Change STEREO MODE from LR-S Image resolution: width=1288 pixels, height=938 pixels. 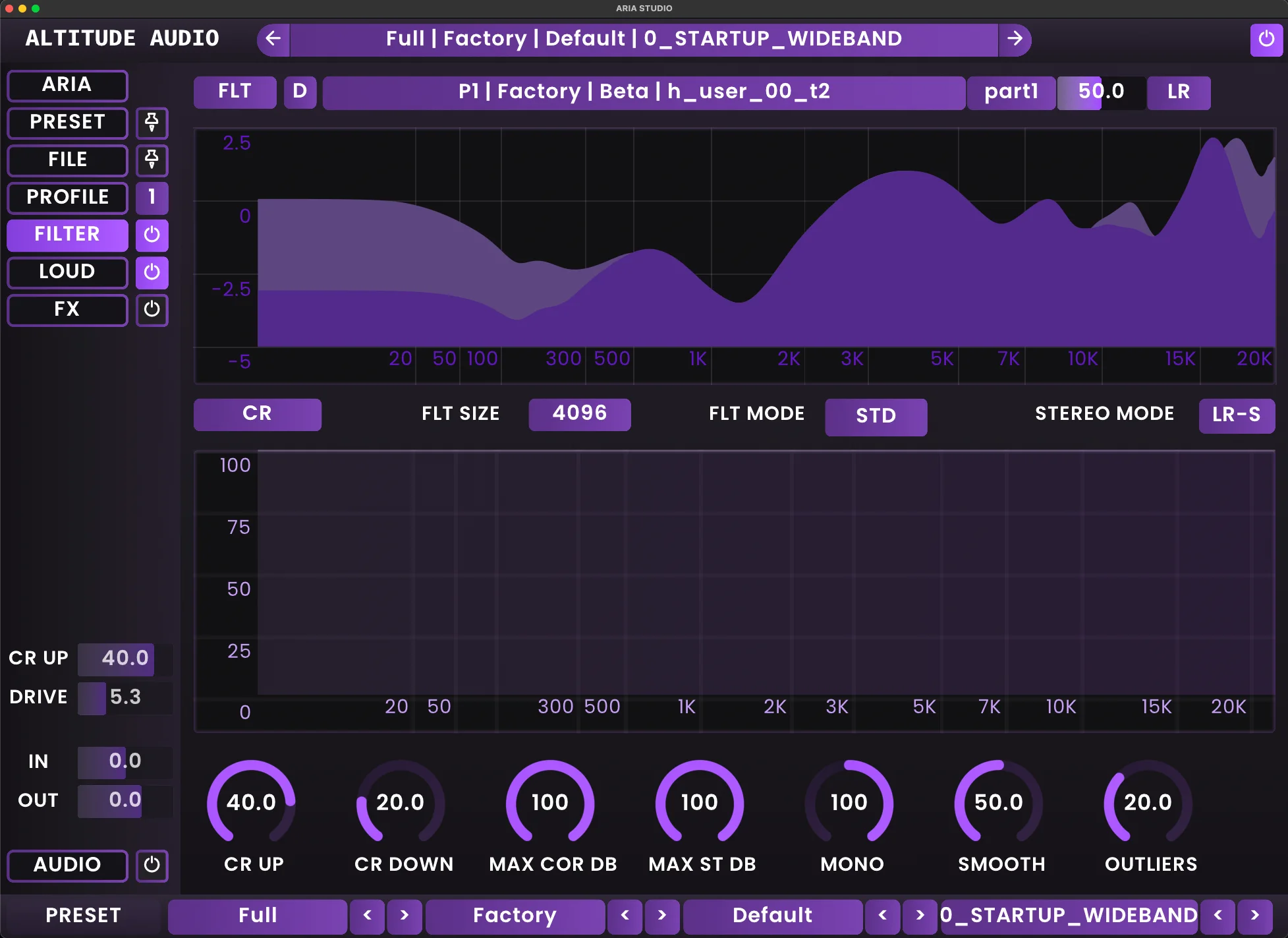1237,415
